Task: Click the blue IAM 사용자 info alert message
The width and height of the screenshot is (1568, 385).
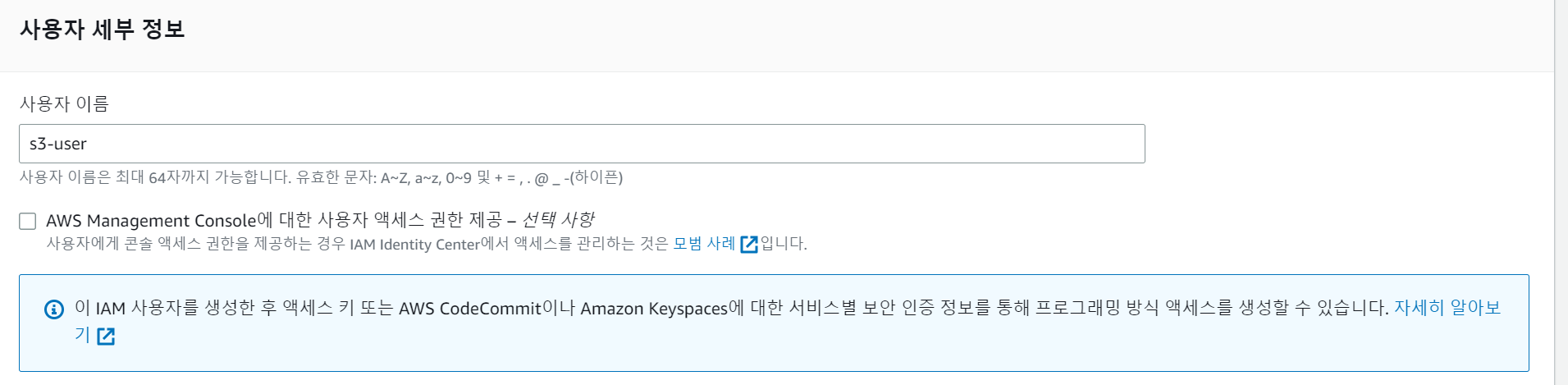Action: (x=774, y=323)
